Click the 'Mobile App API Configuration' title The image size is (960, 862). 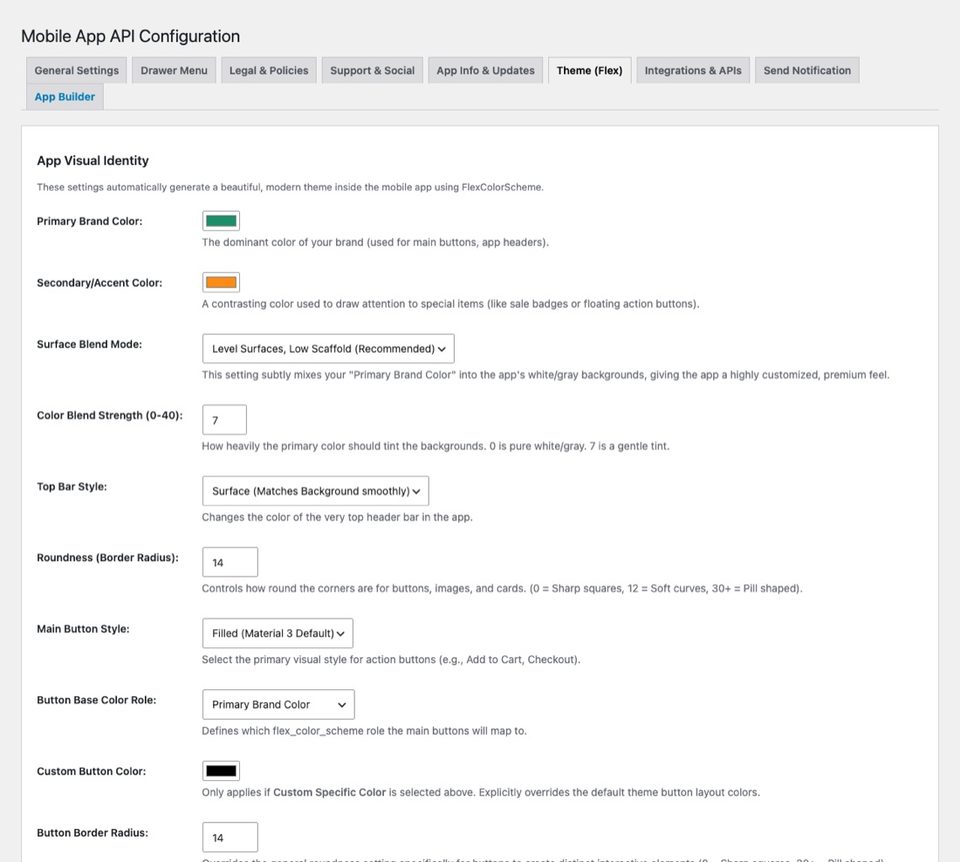(x=130, y=36)
